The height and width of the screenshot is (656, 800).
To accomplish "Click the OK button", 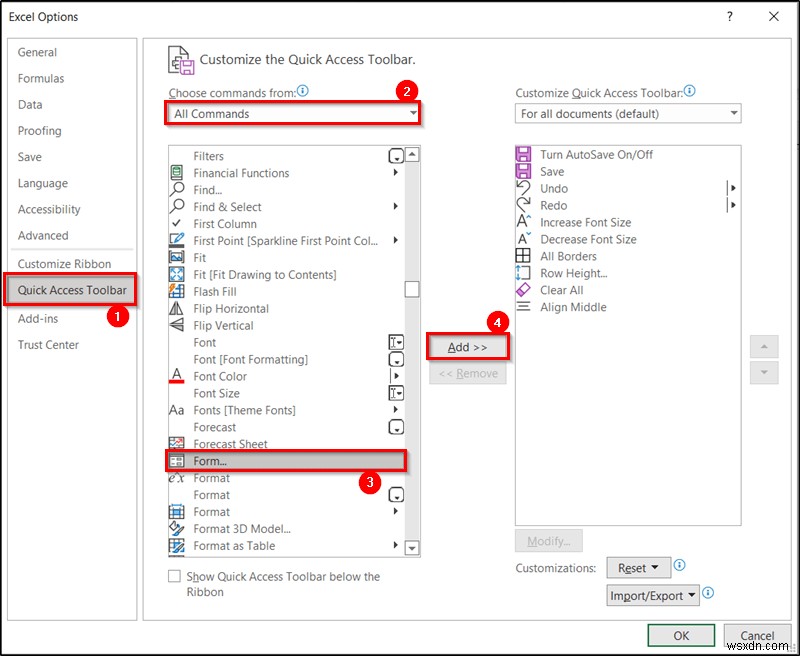I will (x=681, y=636).
